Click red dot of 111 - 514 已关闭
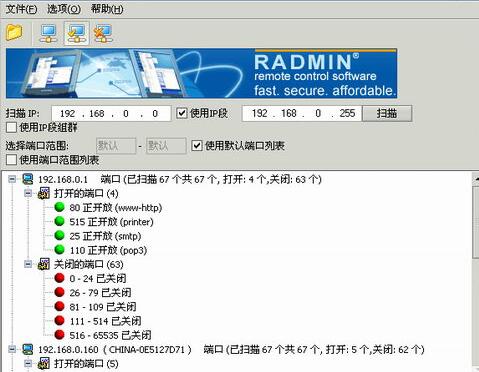 [x=59, y=320]
